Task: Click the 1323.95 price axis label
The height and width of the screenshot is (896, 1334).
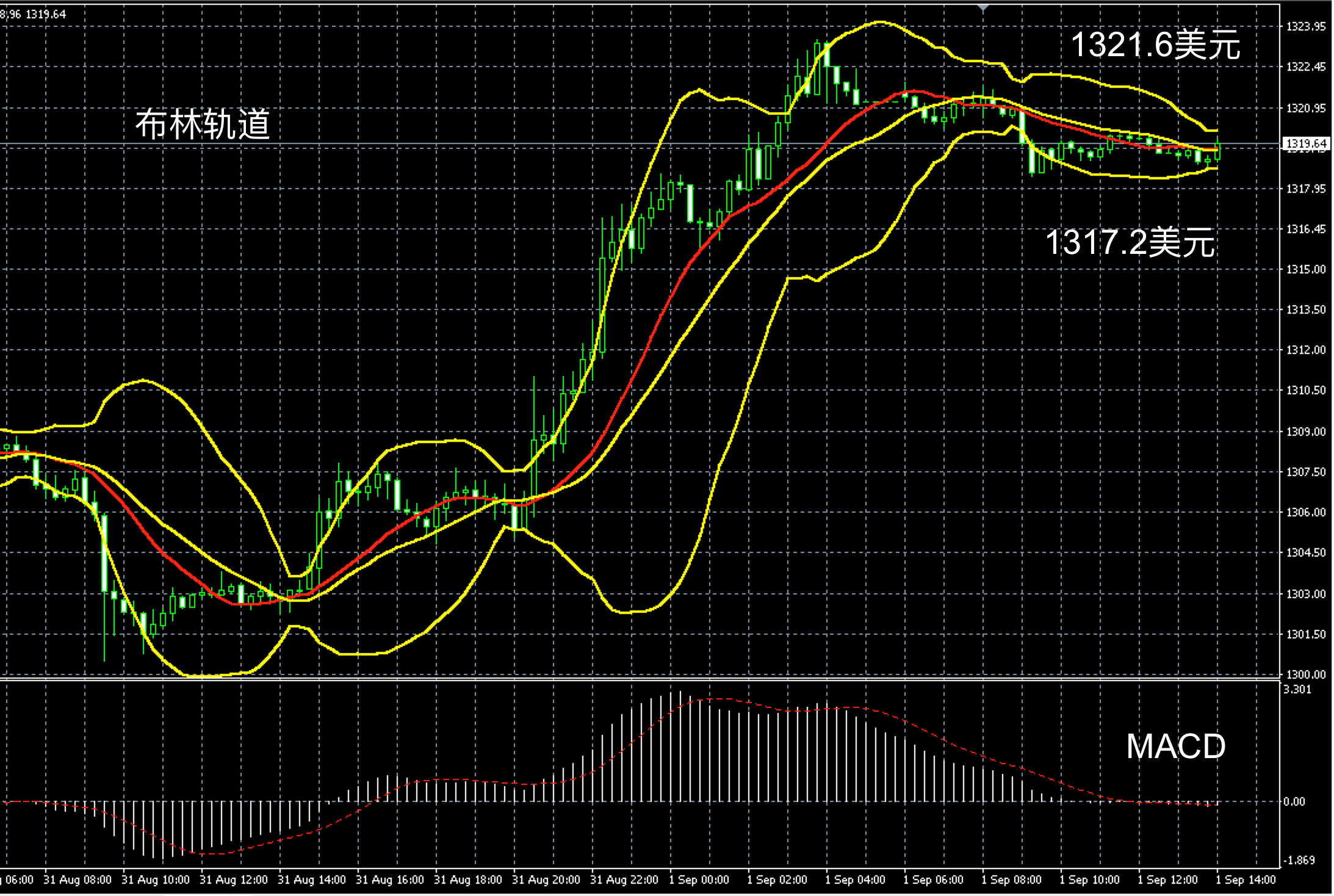Action: click(1305, 26)
